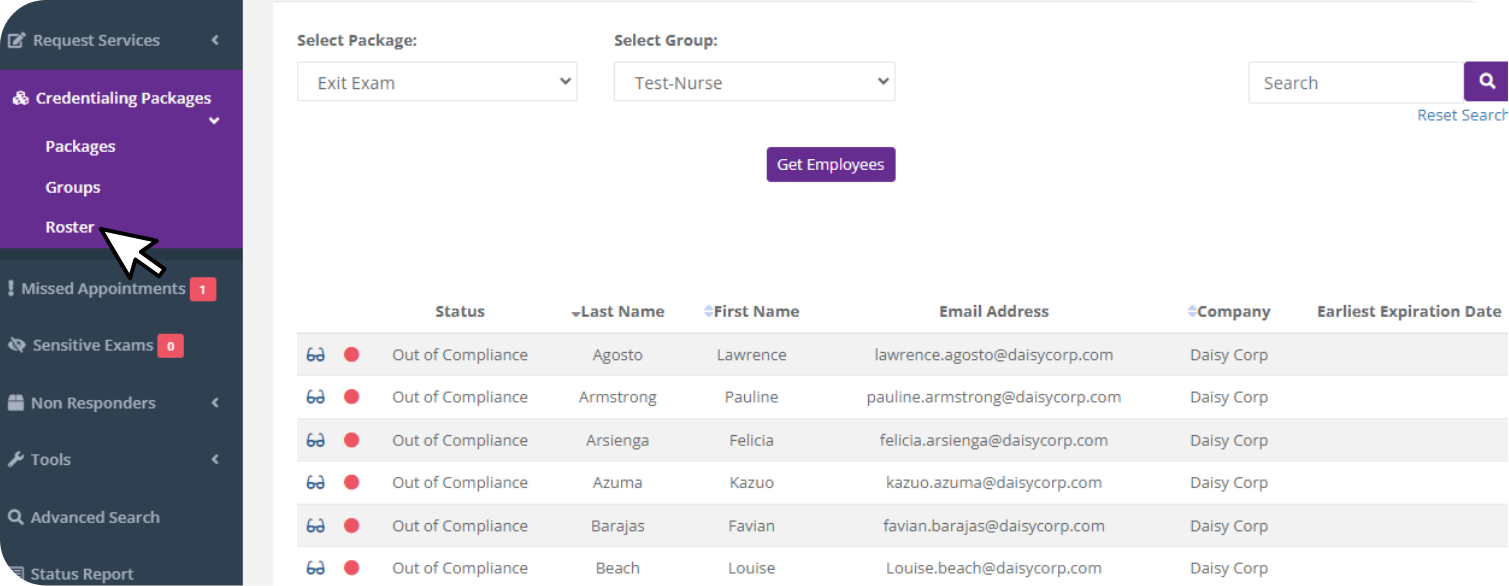Click red status dot in Agosto row
This screenshot has height=586, width=1509.
(x=352, y=355)
